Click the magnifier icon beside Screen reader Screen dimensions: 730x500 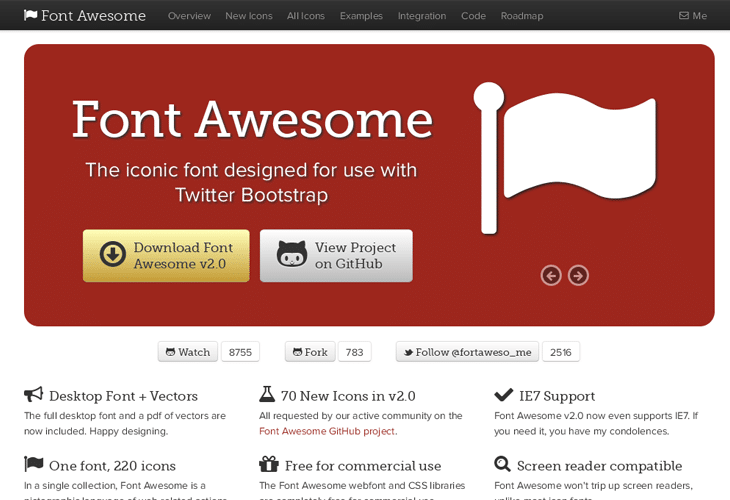pos(502,464)
